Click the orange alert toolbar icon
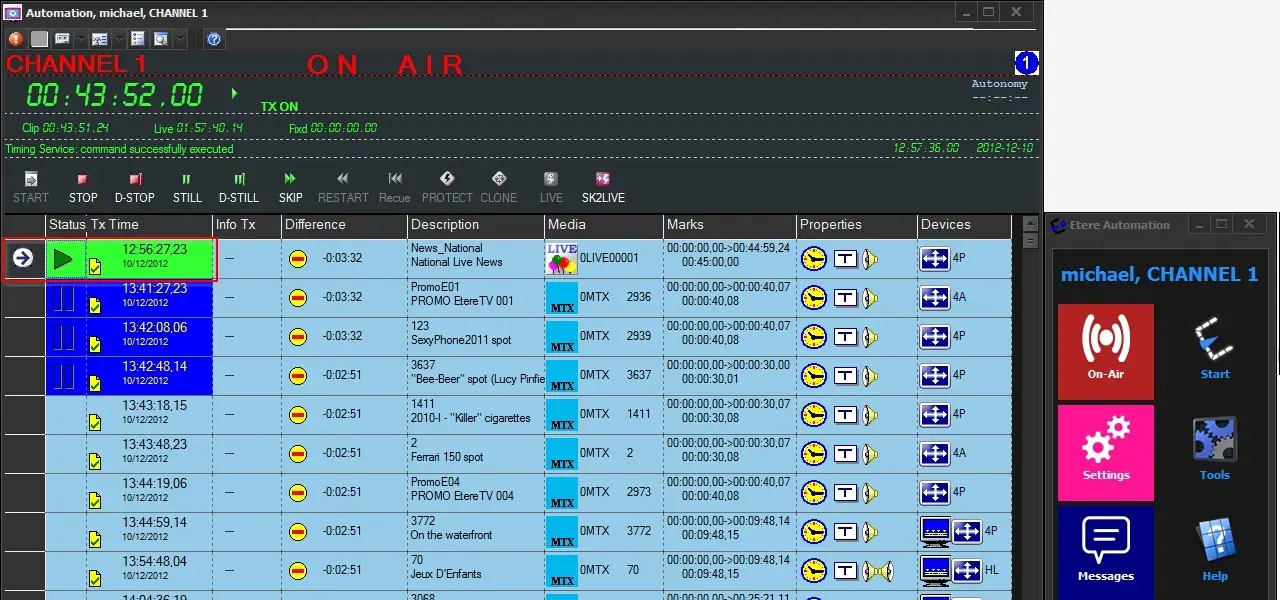Screen dimensions: 1280x600 click(16, 39)
